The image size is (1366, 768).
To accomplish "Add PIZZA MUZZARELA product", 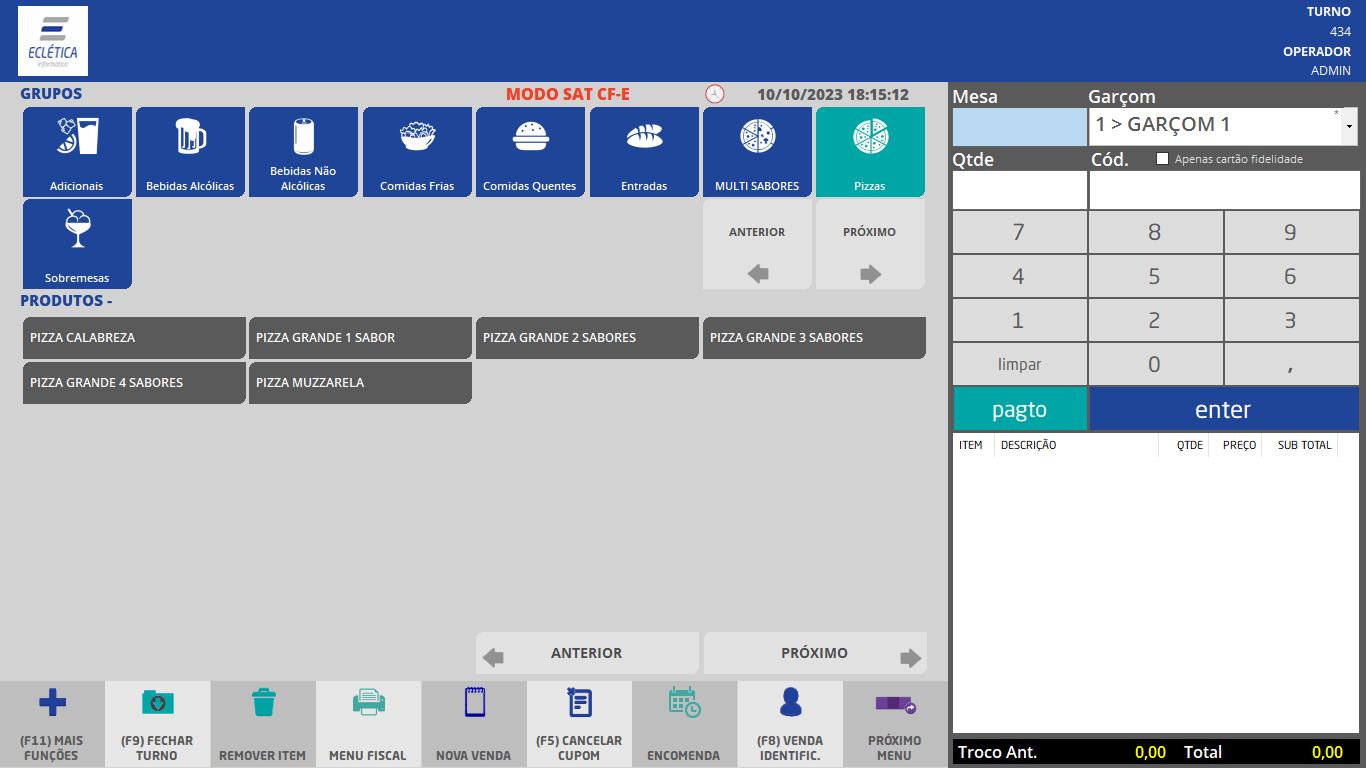I will point(360,383).
